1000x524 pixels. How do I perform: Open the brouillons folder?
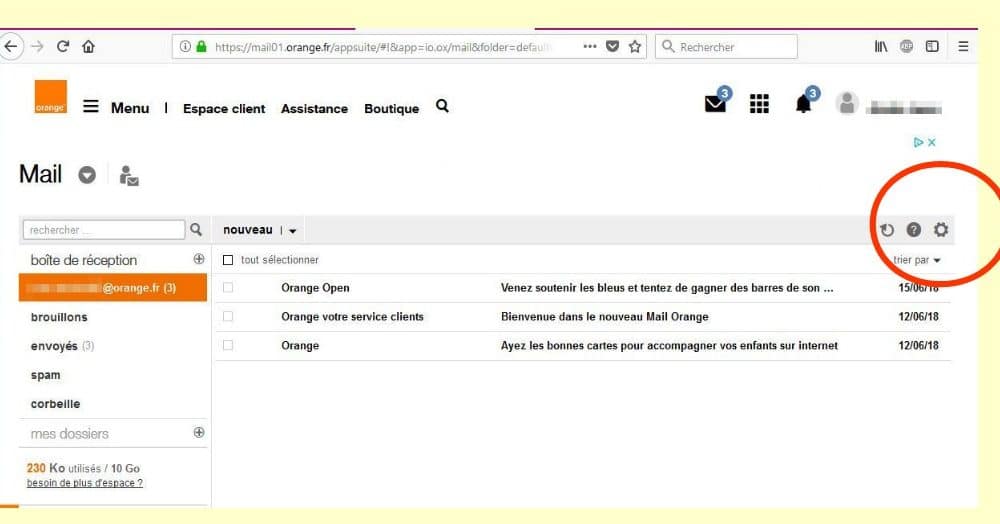(x=59, y=317)
